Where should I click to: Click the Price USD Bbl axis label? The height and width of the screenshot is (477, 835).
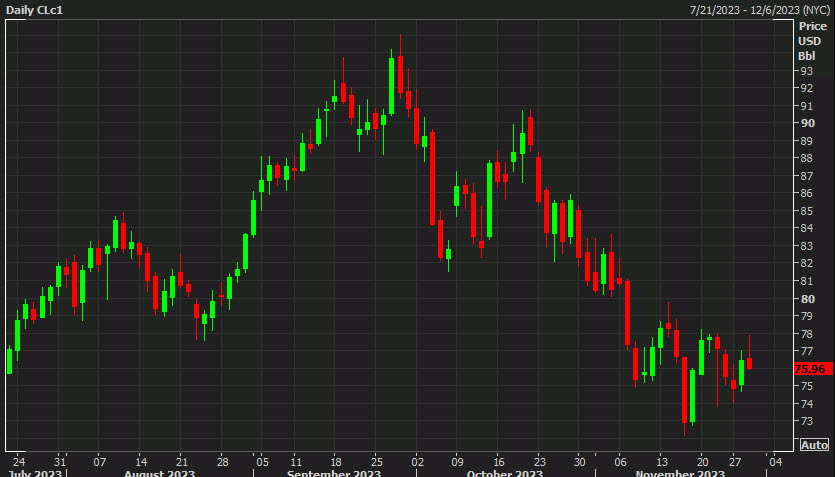(808, 40)
